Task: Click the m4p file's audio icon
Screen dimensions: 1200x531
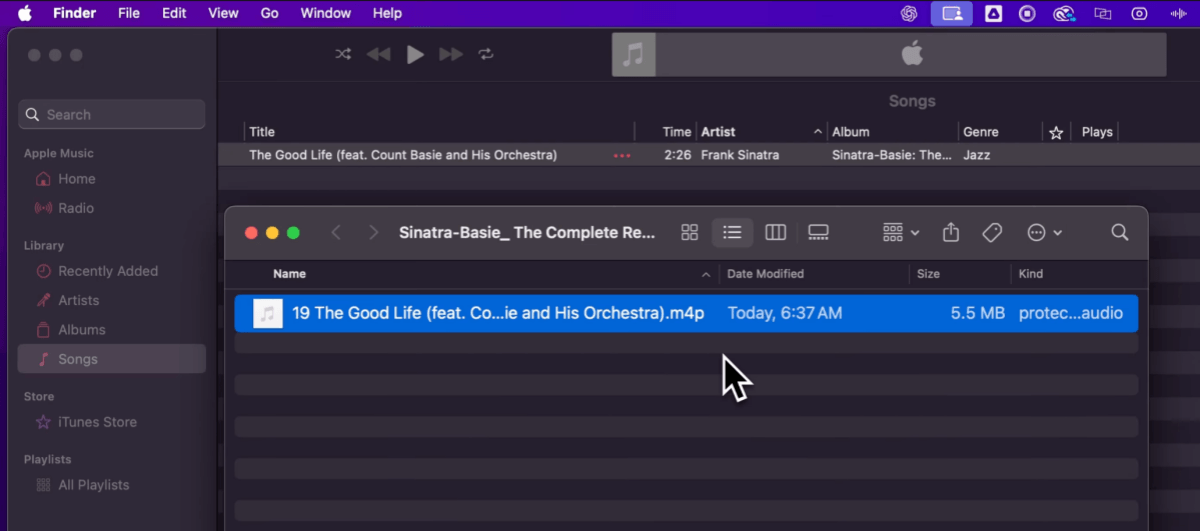Action: [267, 313]
